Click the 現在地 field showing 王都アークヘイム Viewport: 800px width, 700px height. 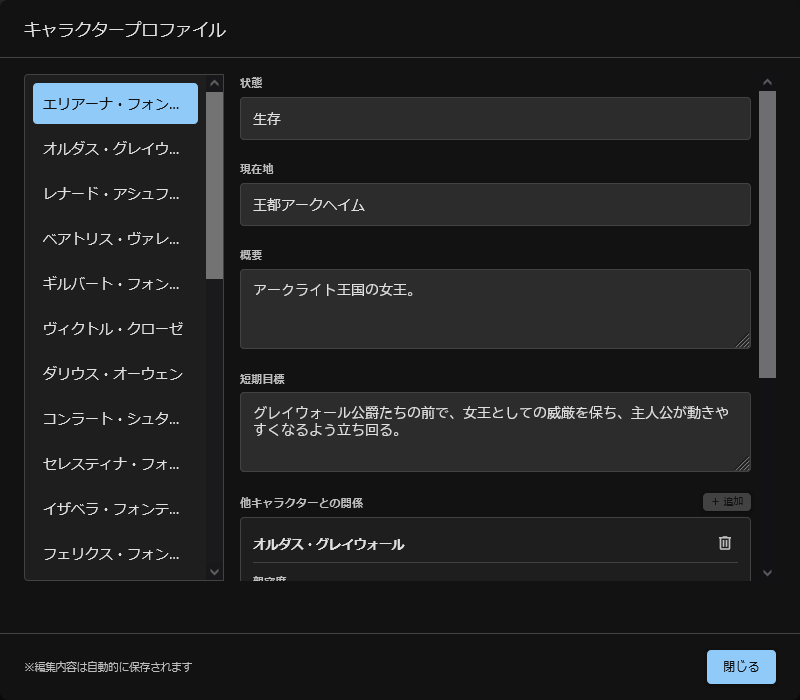495,205
